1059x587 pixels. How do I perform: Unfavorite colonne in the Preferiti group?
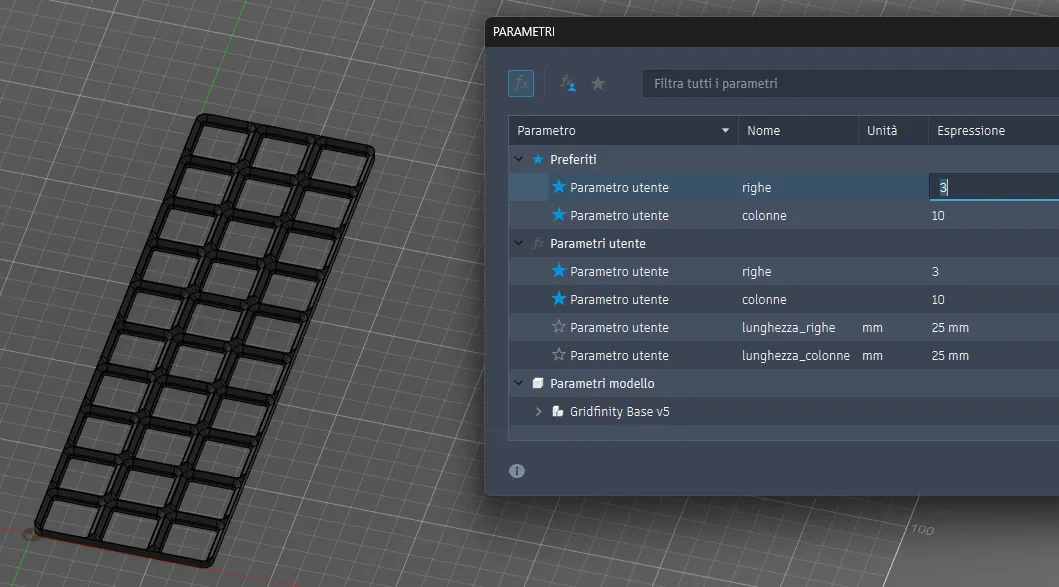coord(559,215)
